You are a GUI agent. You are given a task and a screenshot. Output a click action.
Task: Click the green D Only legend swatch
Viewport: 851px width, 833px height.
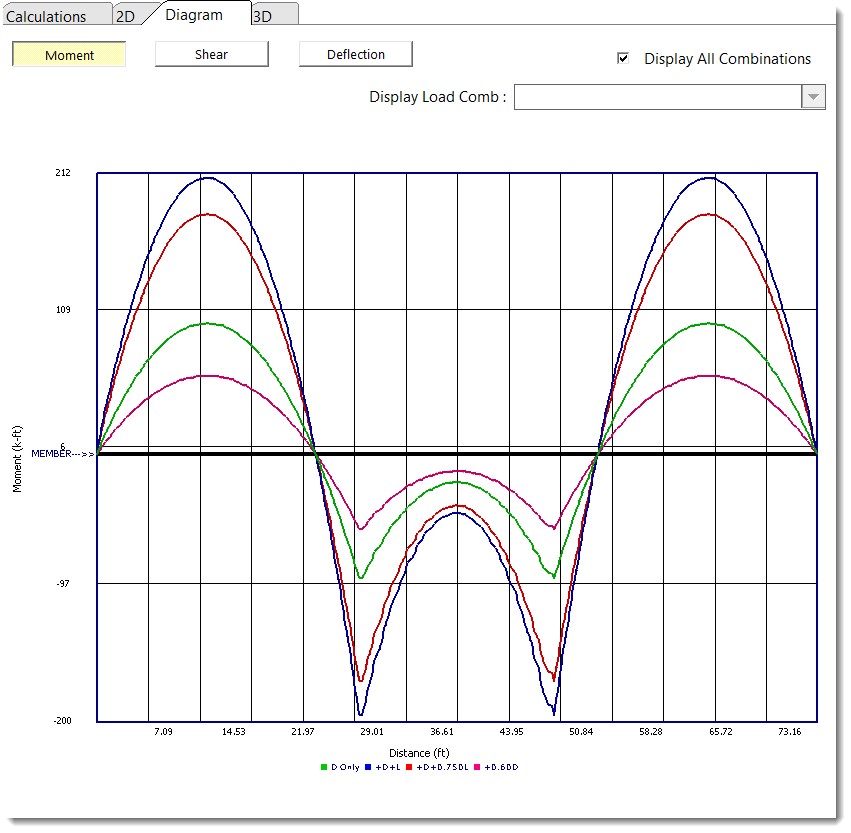pos(324,767)
